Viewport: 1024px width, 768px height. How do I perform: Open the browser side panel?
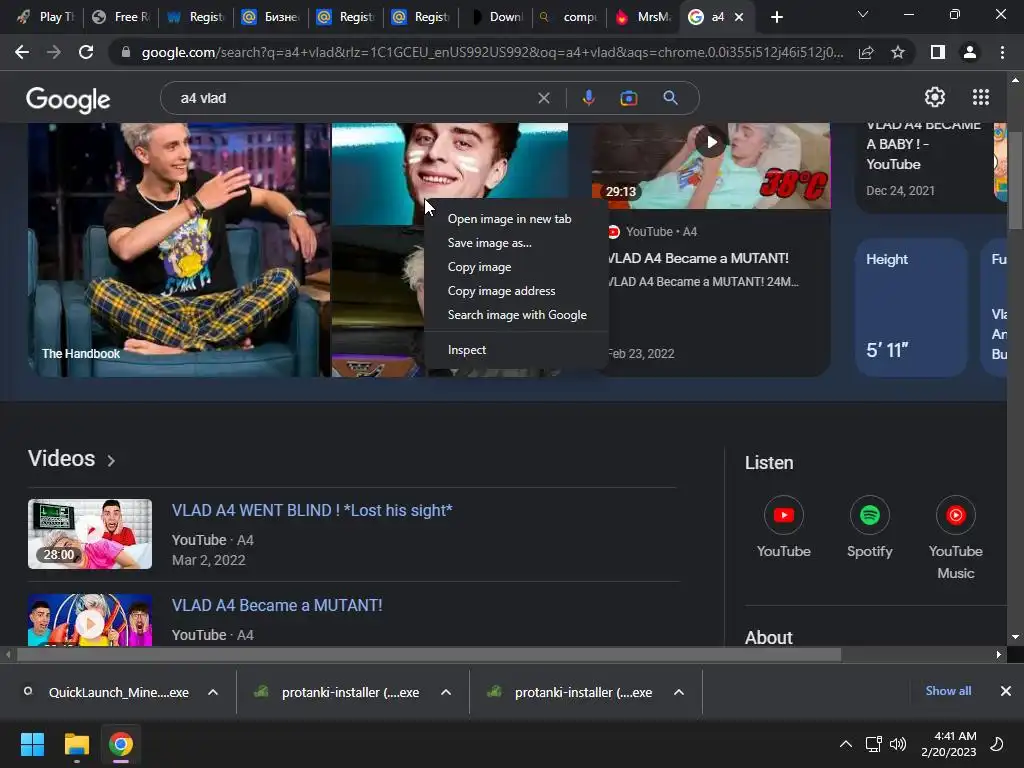pyautogui.click(x=938, y=52)
